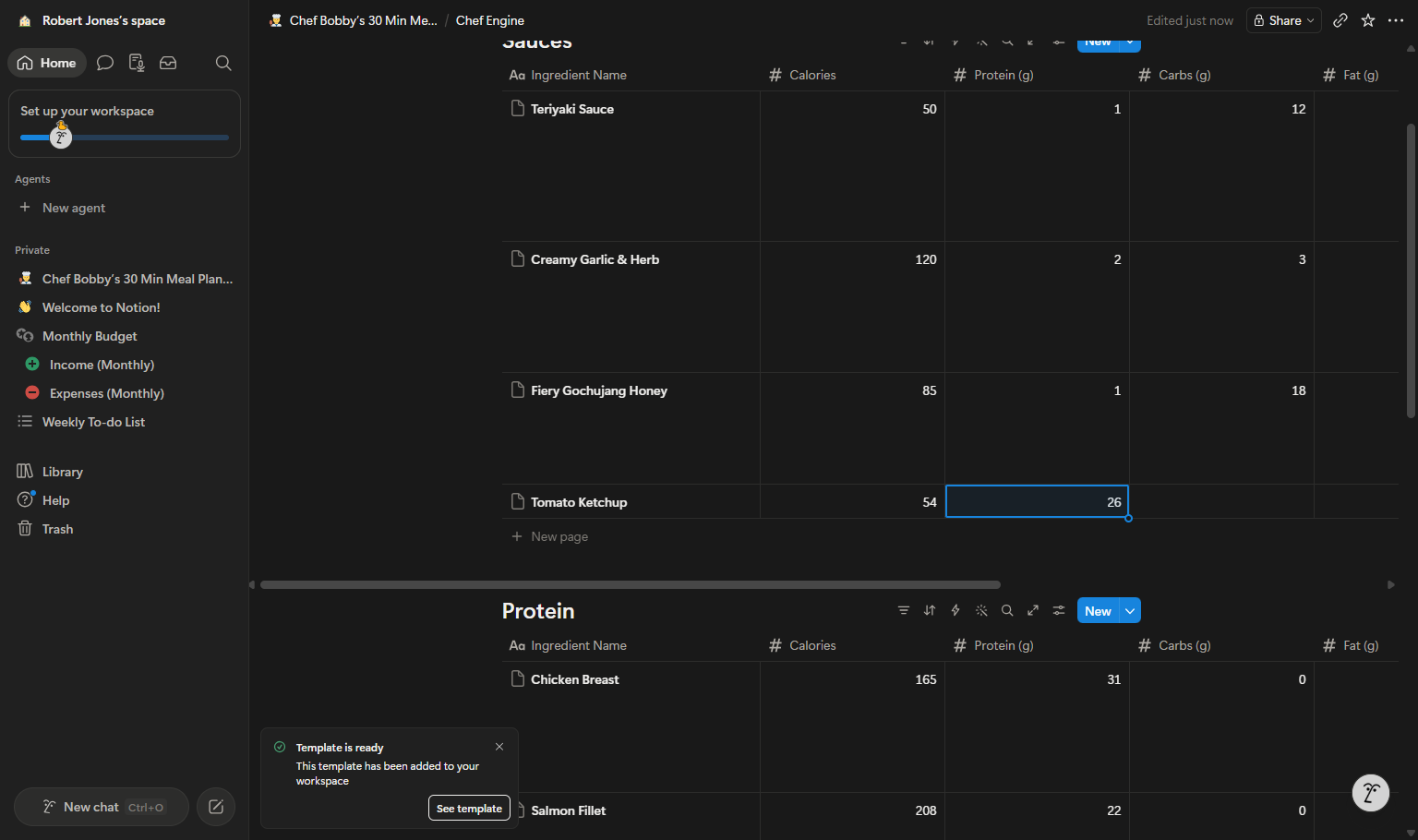Open the Inbox icon in sidebar
This screenshot has width=1418, height=840.
tap(168, 63)
